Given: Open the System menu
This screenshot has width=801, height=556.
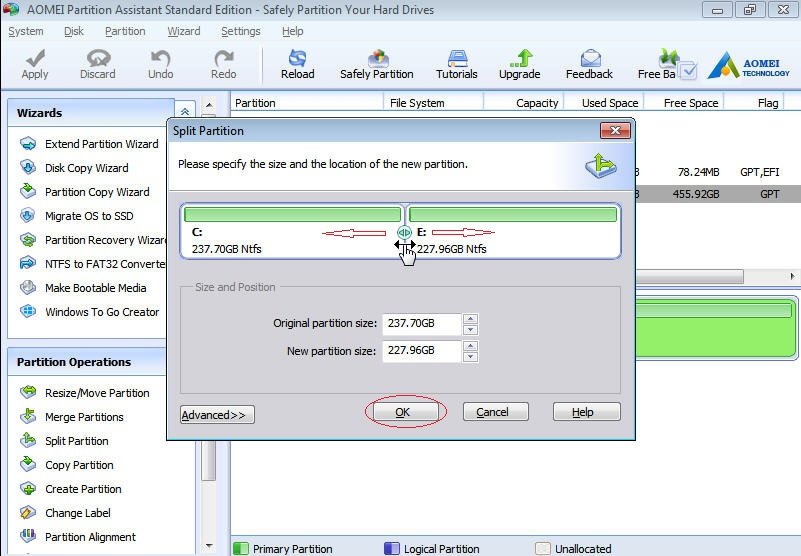Looking at the screenshot, I should click(26, 32).
